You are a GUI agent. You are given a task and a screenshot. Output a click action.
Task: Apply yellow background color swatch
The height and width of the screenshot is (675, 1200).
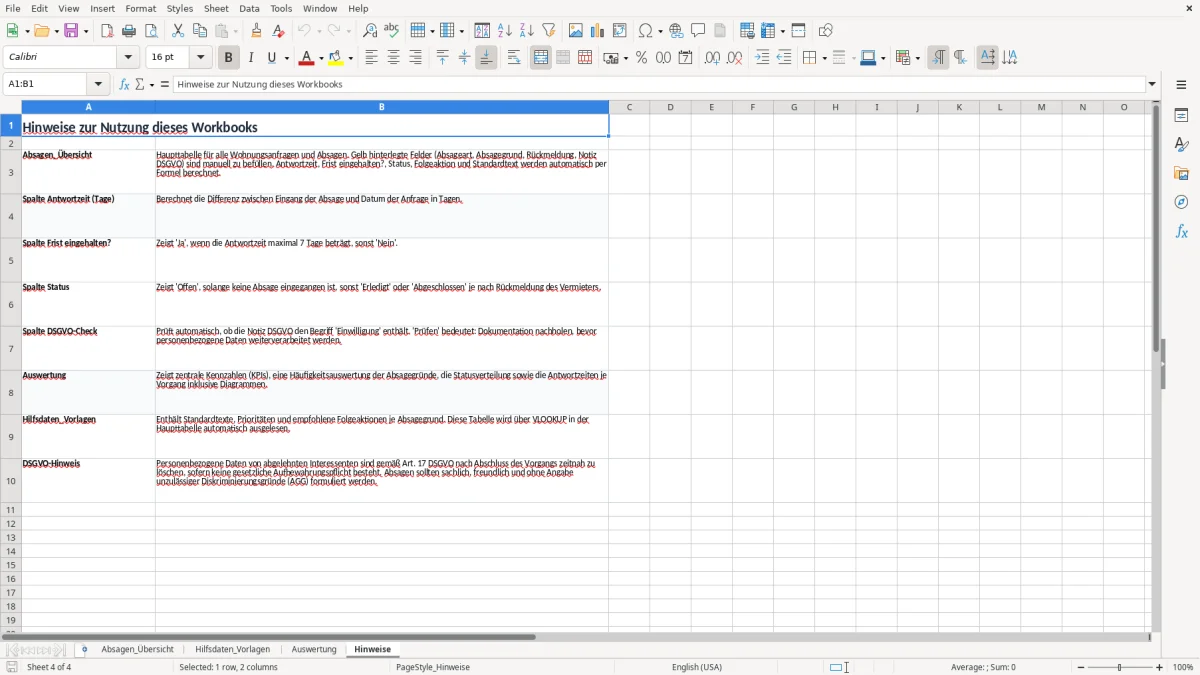[x=337, y=58]
